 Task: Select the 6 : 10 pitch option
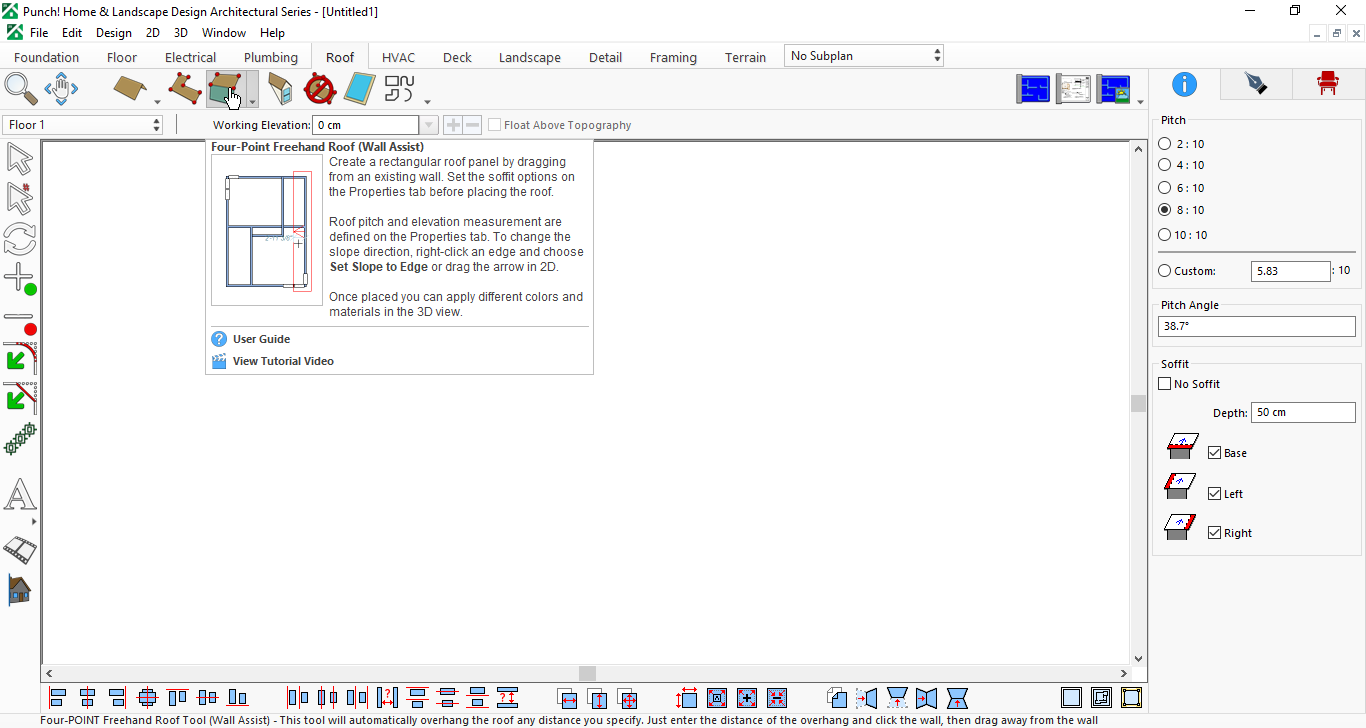(x=1181, y=188)
